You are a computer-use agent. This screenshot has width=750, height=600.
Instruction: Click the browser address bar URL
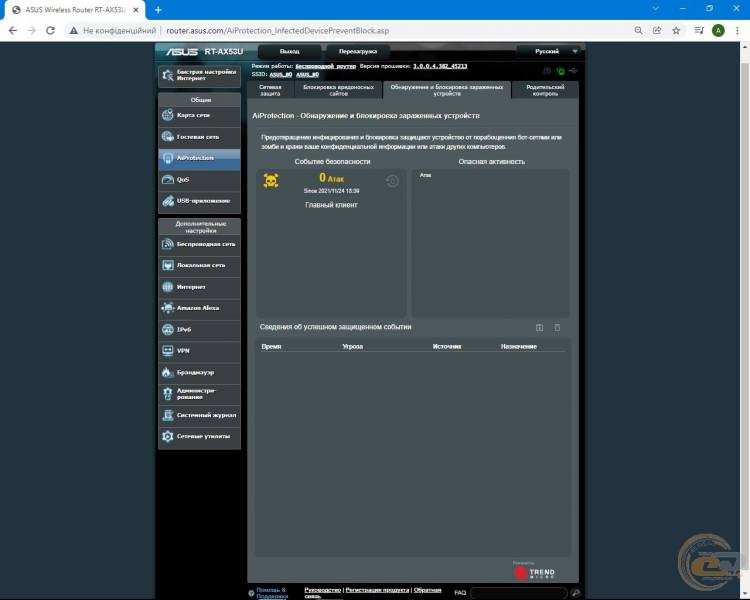tap(277, 31)
